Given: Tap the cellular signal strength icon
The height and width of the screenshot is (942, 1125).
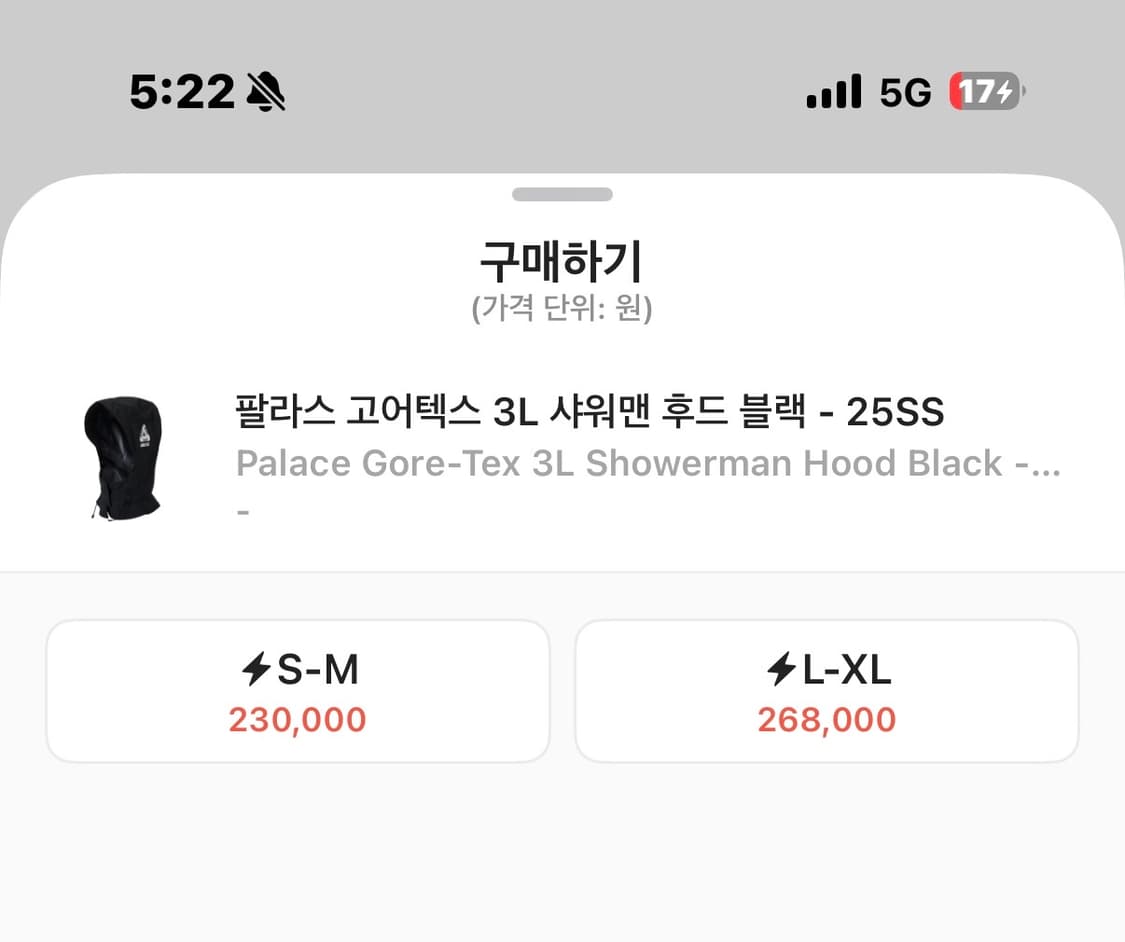Looking at the screenshot, I should (x=835, y=91).
